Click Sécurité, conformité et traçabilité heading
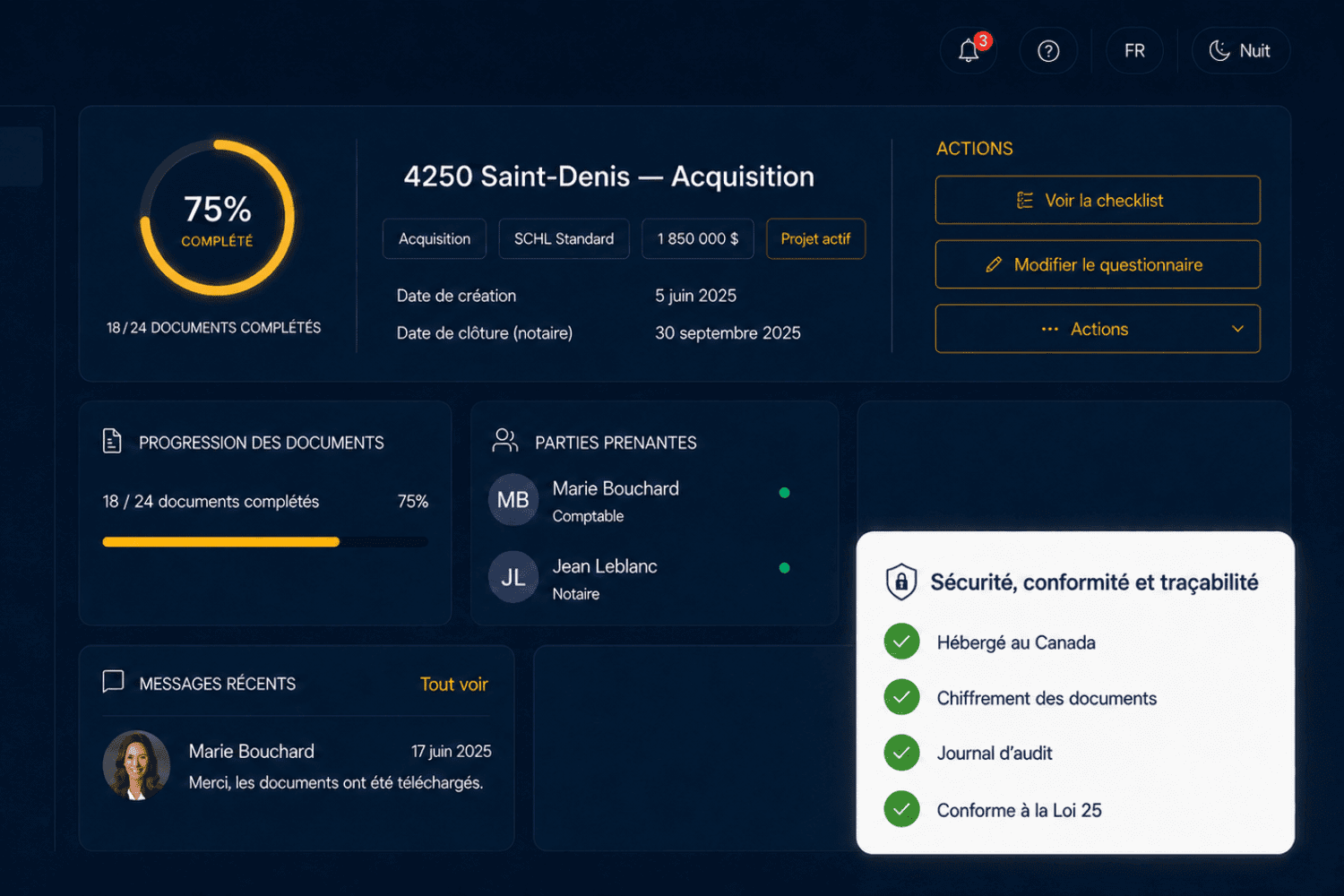This screenshot has height=896, width=1344. 1094,582
